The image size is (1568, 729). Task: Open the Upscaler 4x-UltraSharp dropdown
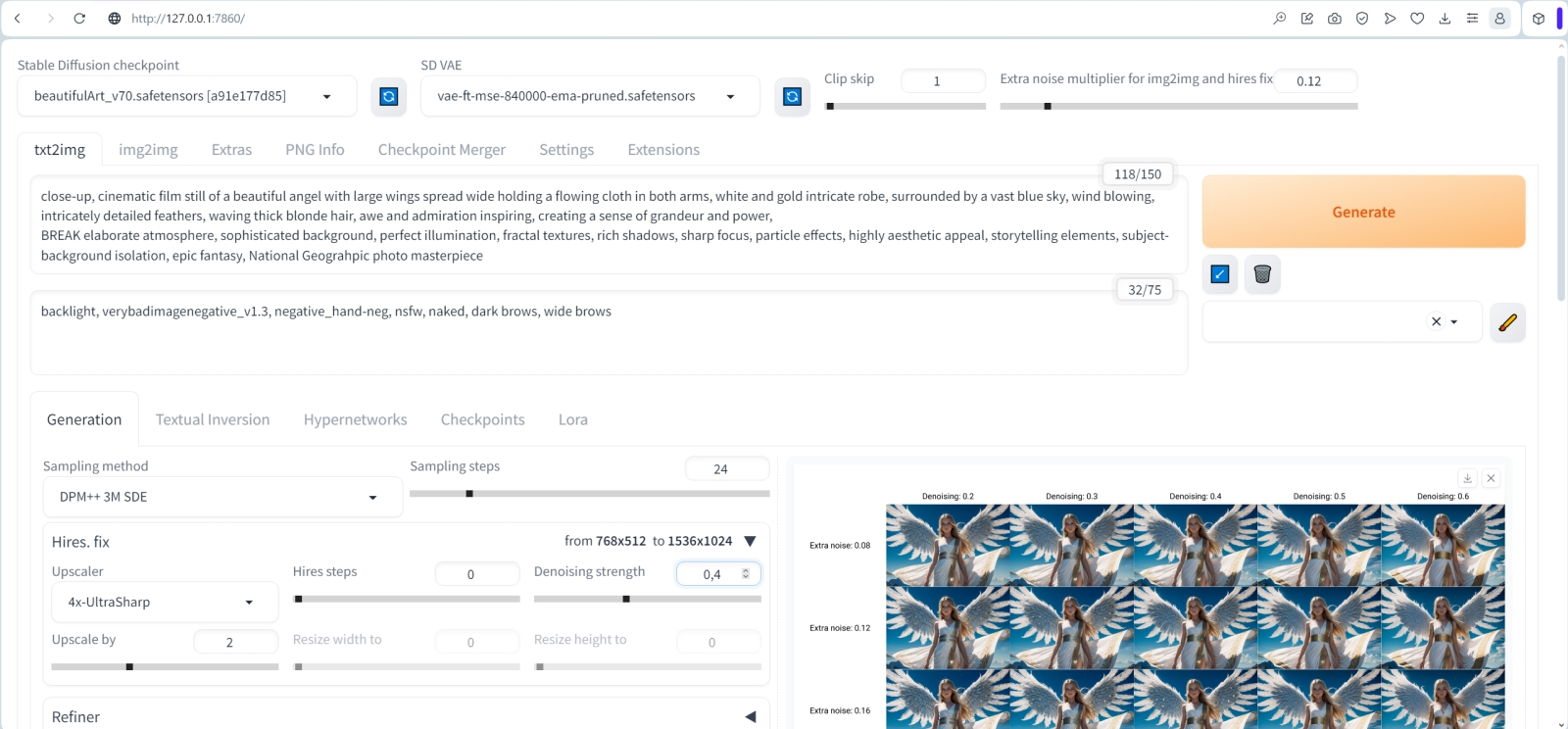(x=165, y=602)
